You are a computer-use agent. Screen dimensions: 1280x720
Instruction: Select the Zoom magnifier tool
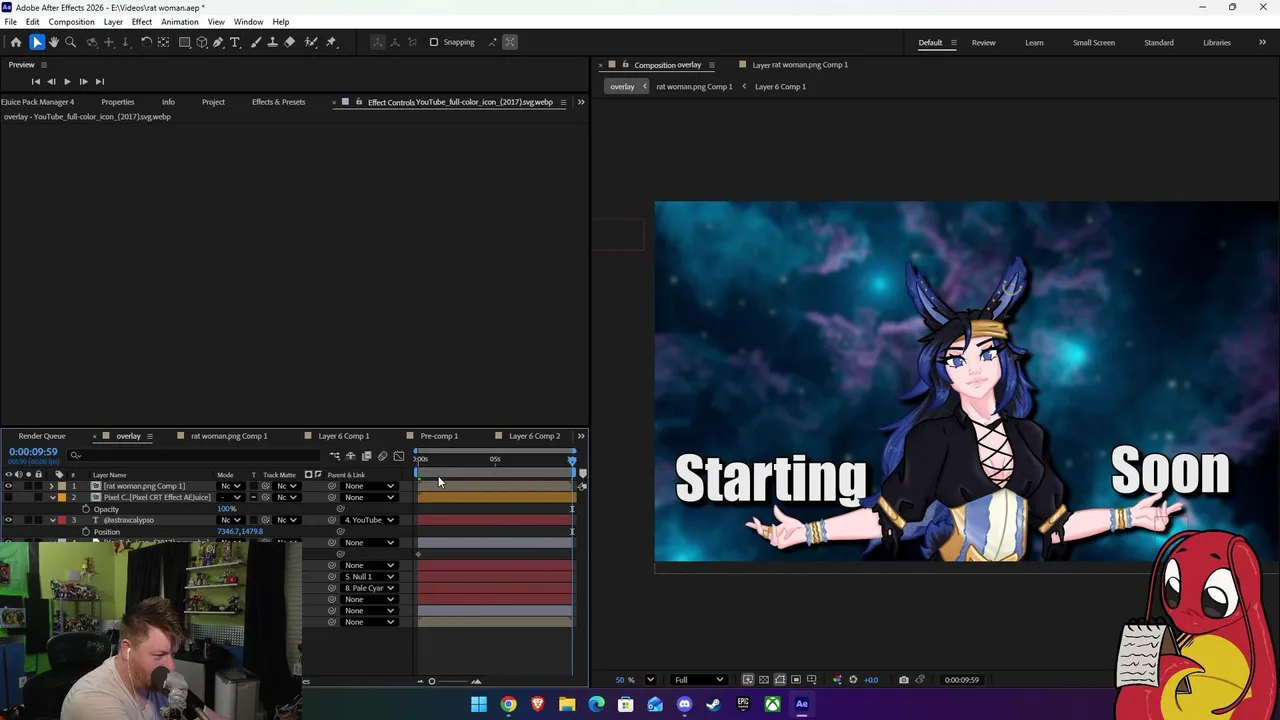70,42
